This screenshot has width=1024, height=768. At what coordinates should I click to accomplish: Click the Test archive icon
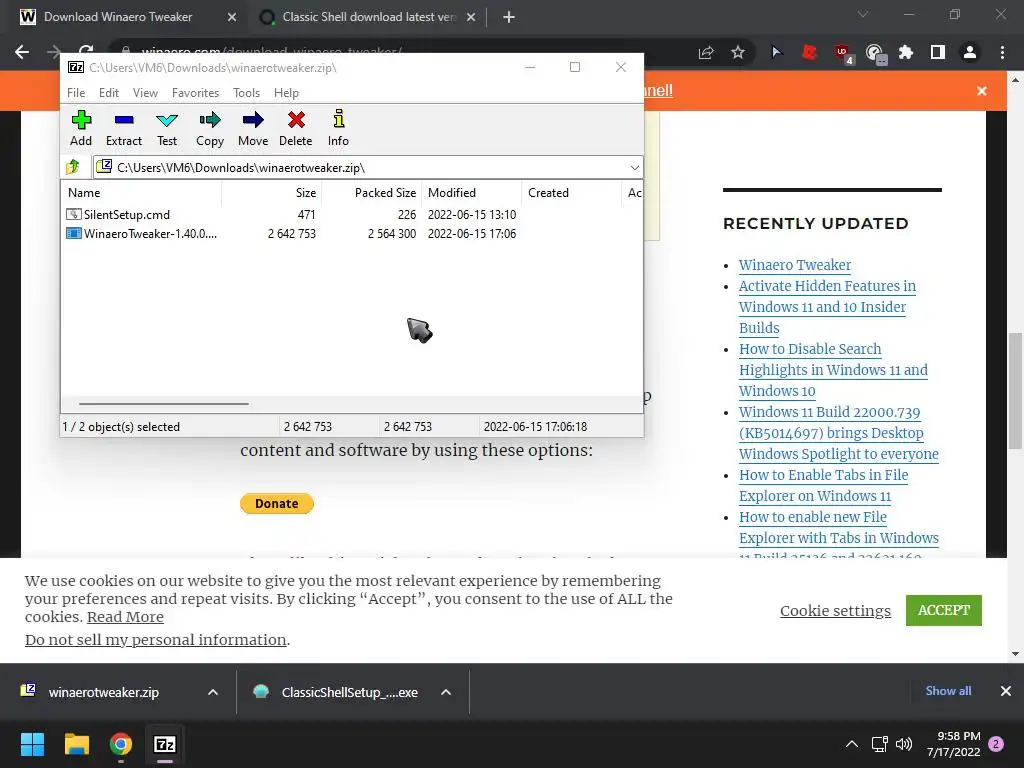(167, 129)
